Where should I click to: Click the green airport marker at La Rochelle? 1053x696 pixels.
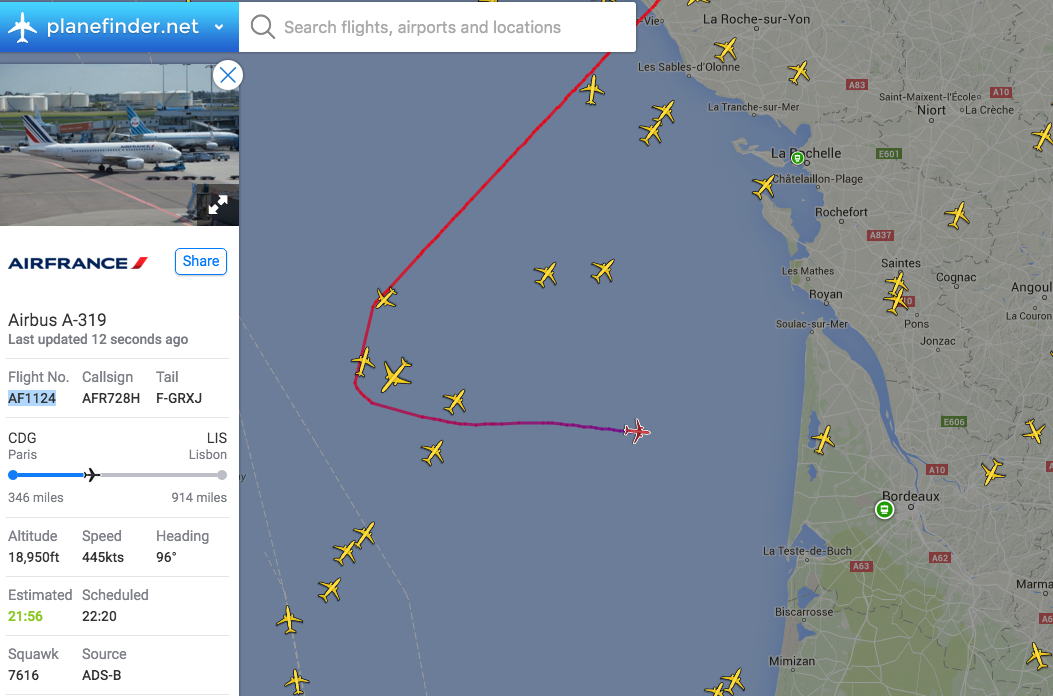click(x=797, y=158)
